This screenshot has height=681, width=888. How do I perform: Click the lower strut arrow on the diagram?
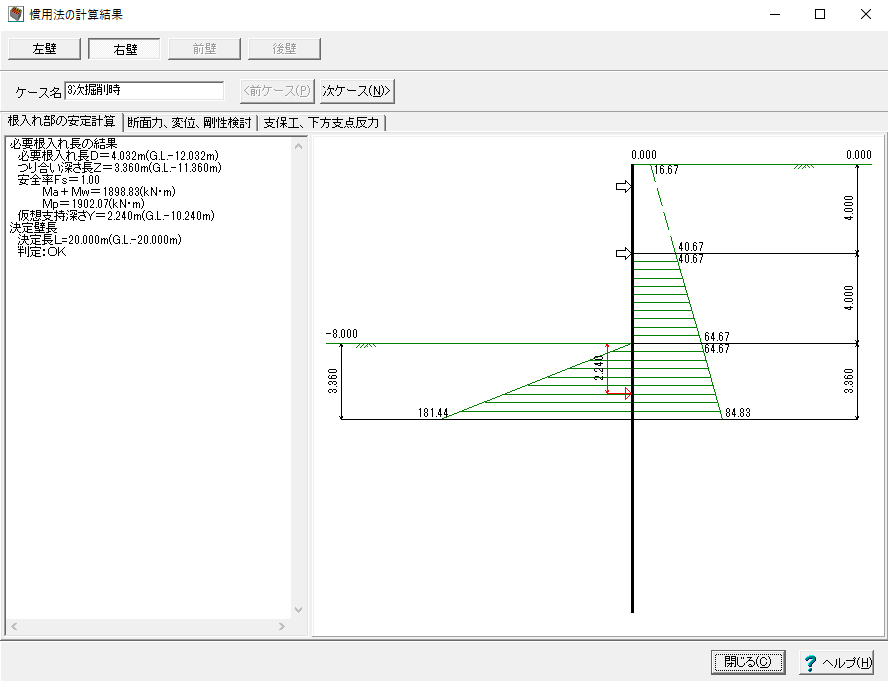623,254
